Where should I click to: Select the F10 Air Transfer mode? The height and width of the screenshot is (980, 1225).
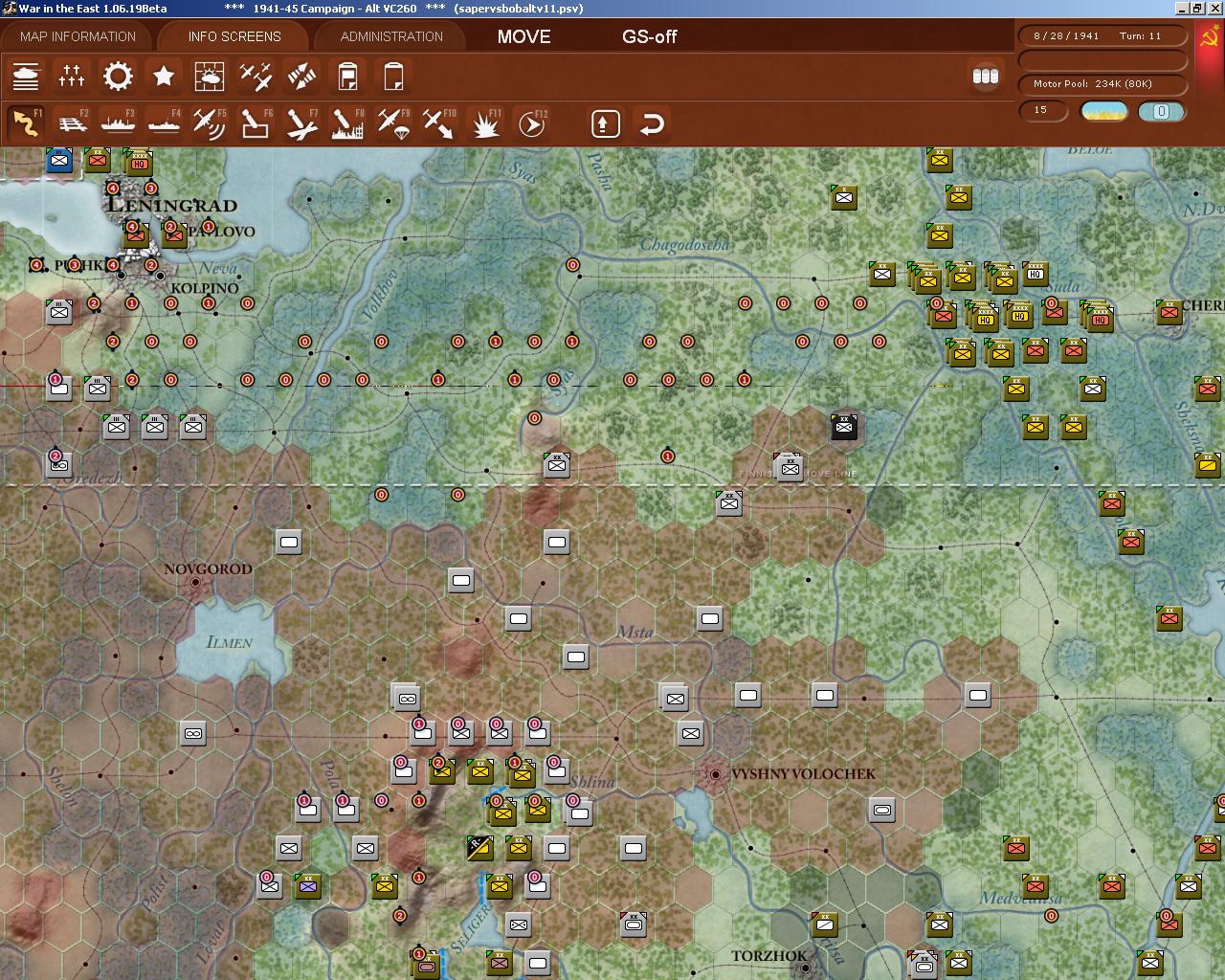click(x=439, y=123)
